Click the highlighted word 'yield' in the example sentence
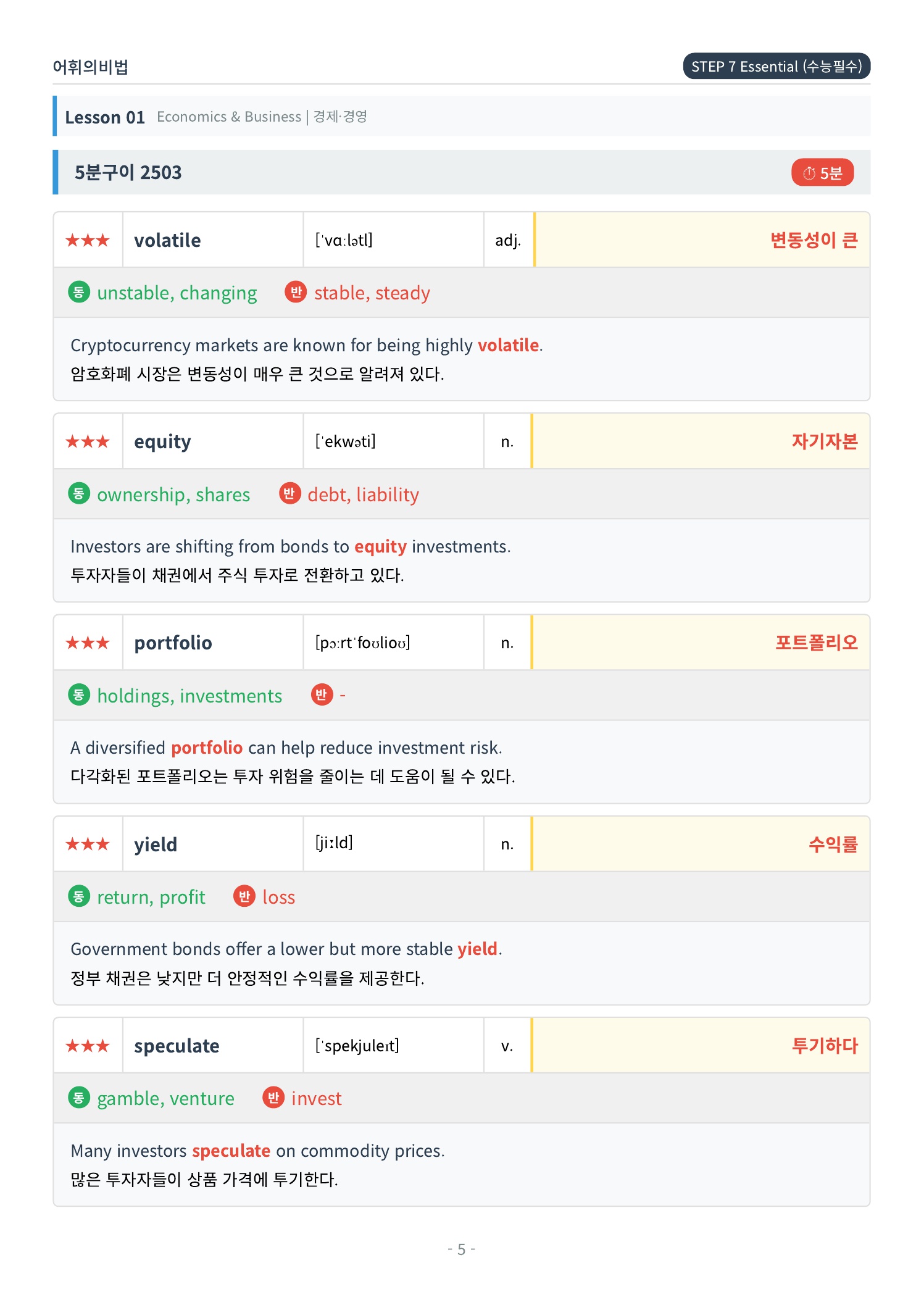The width and height of the screenshot is (924, 1313). tap(477, 949)
